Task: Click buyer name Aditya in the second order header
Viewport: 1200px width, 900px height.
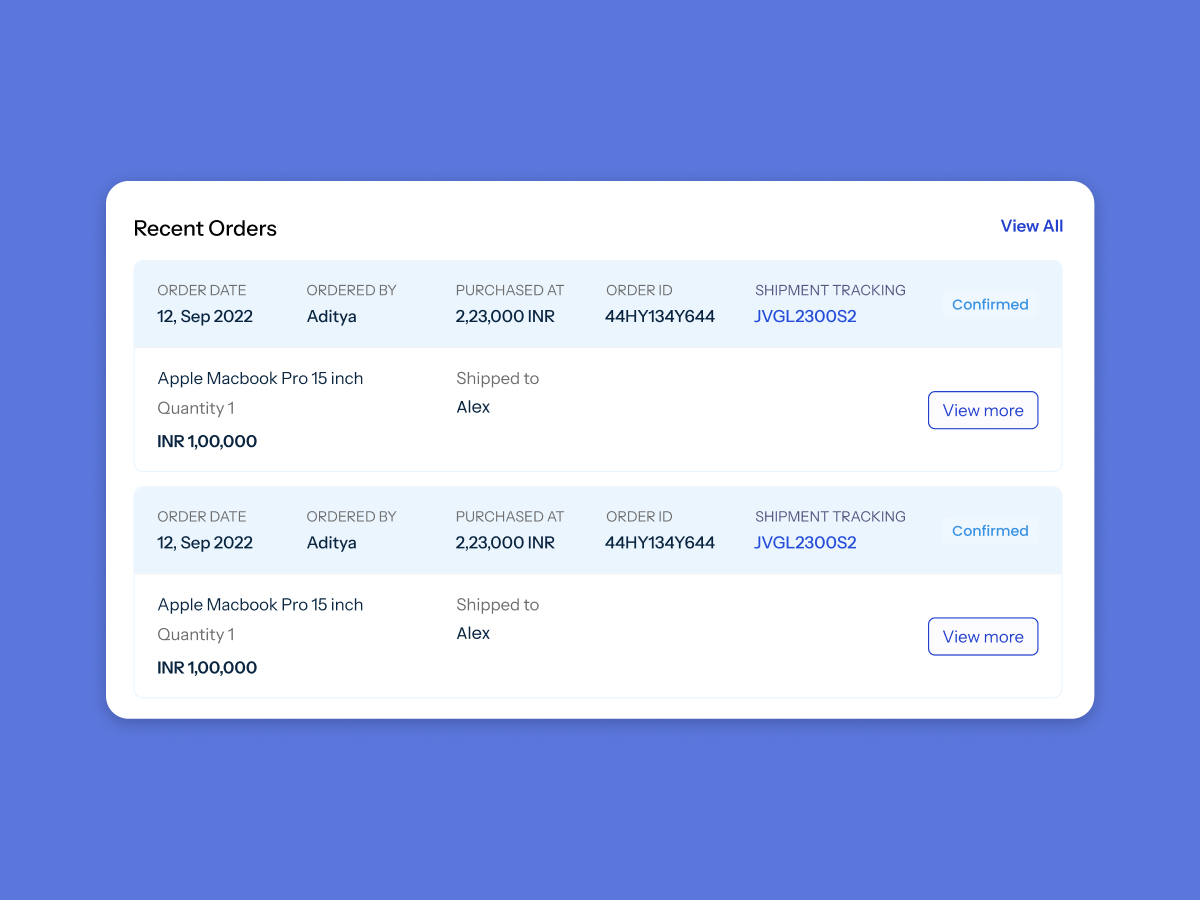Action: [x=331, y=542]
